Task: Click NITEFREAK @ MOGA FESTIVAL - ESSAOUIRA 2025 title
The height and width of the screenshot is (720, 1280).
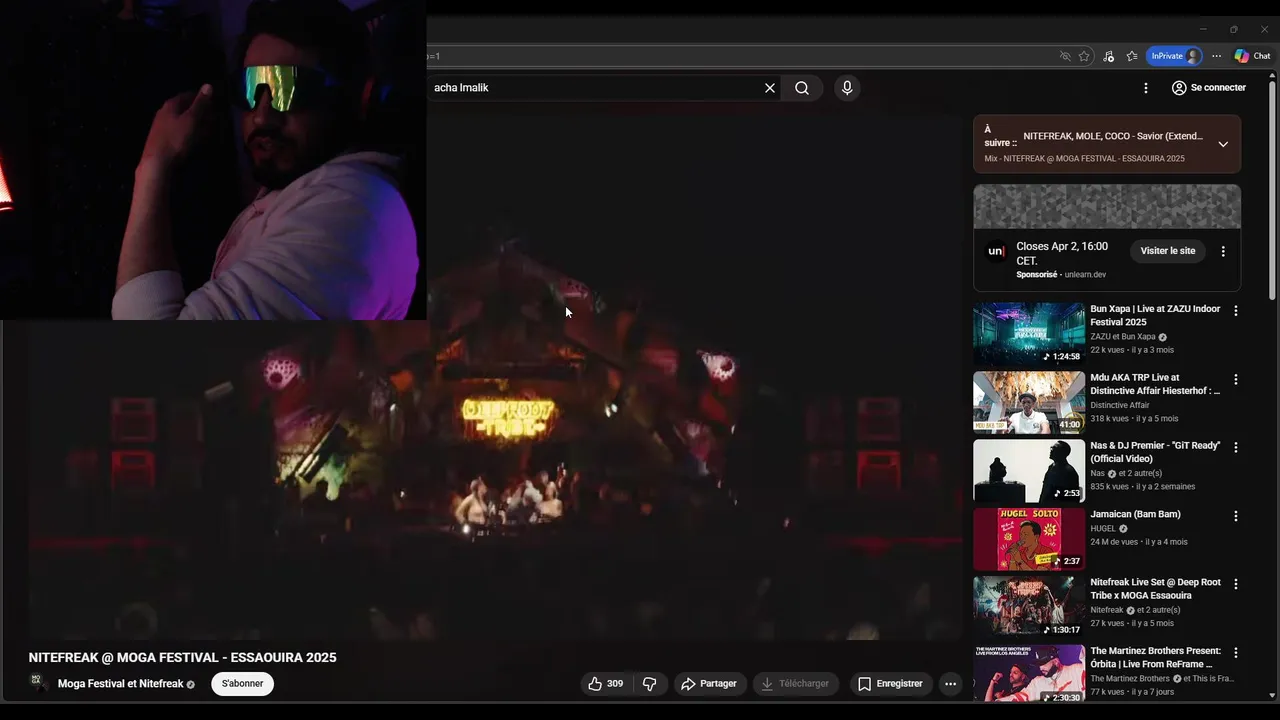Action: pos(182,657)
